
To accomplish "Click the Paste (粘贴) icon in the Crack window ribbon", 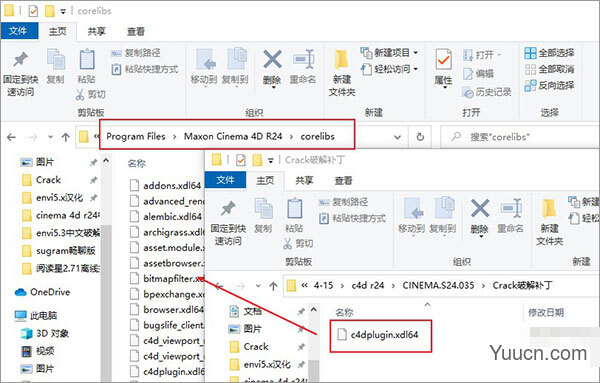I will click(295, 209).
